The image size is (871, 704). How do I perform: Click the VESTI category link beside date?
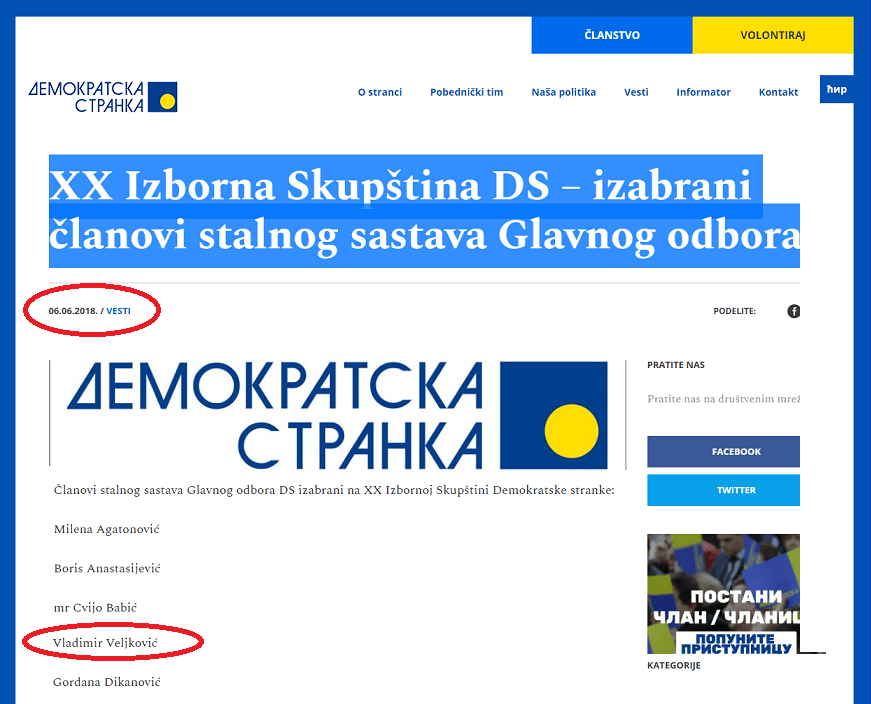[x=118, y=311]
